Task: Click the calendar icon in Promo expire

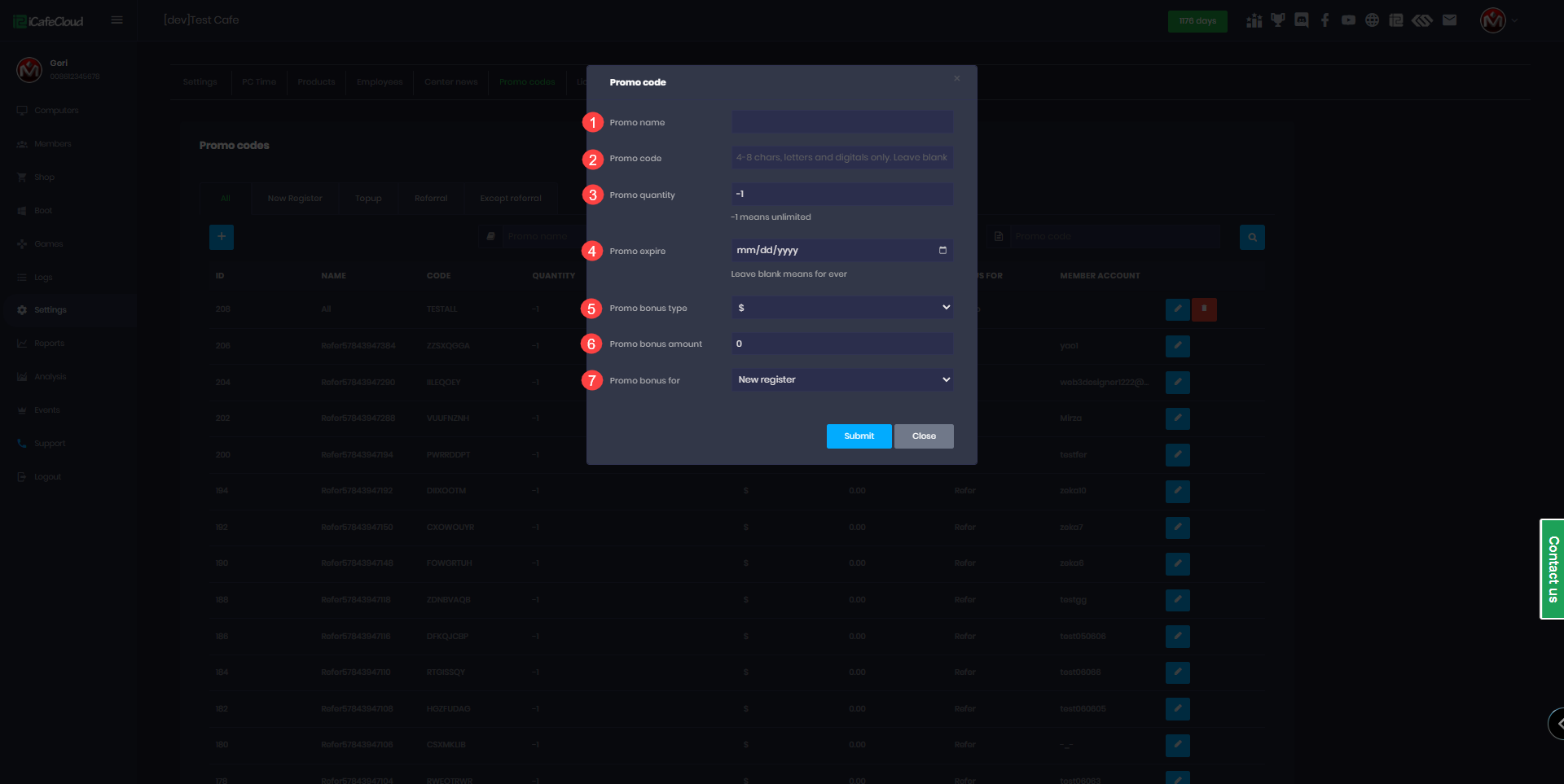Action: click(x=942, y=250)
